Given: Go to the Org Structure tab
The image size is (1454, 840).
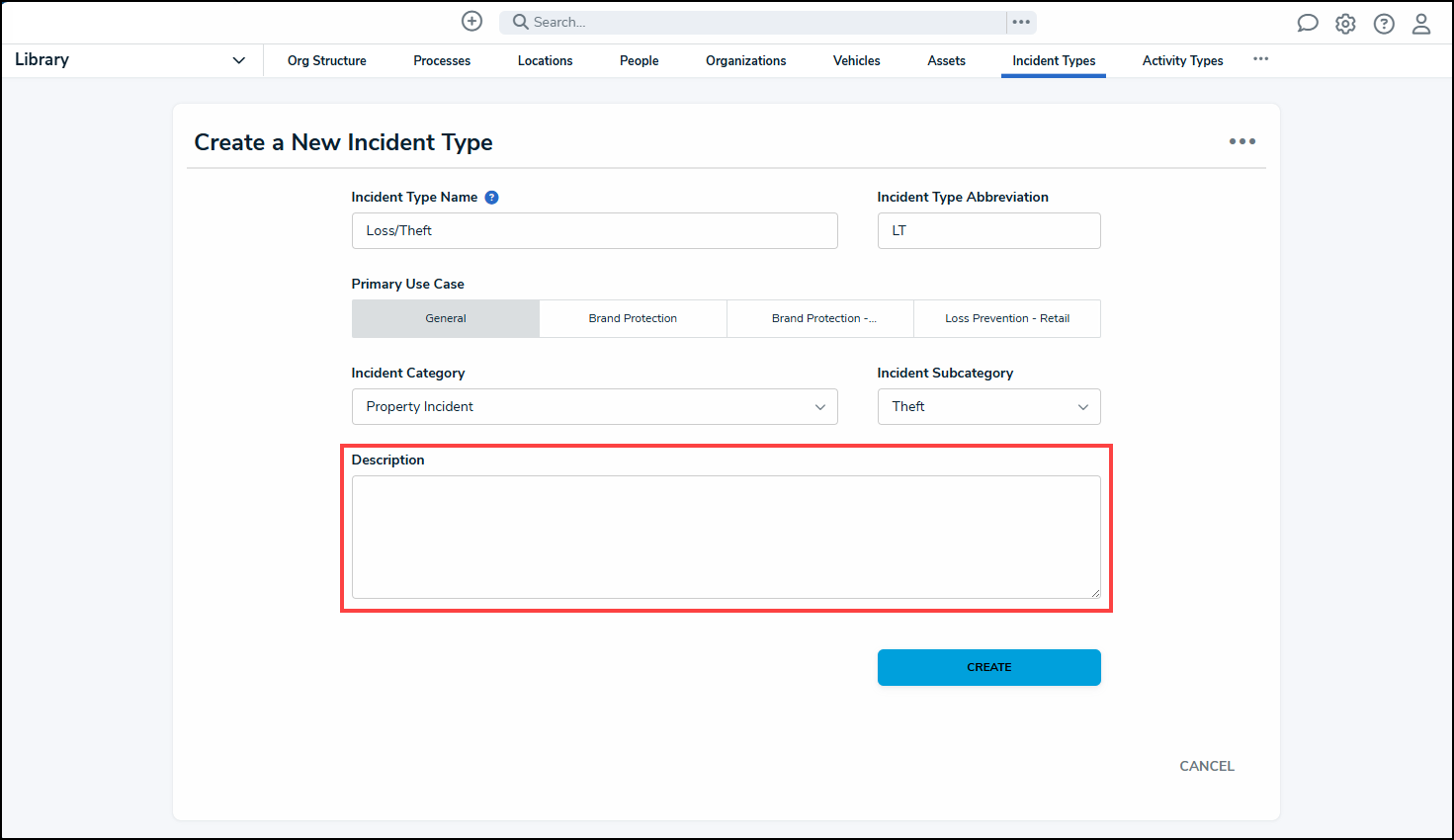Looking at the screenshot, I should 326,60.
